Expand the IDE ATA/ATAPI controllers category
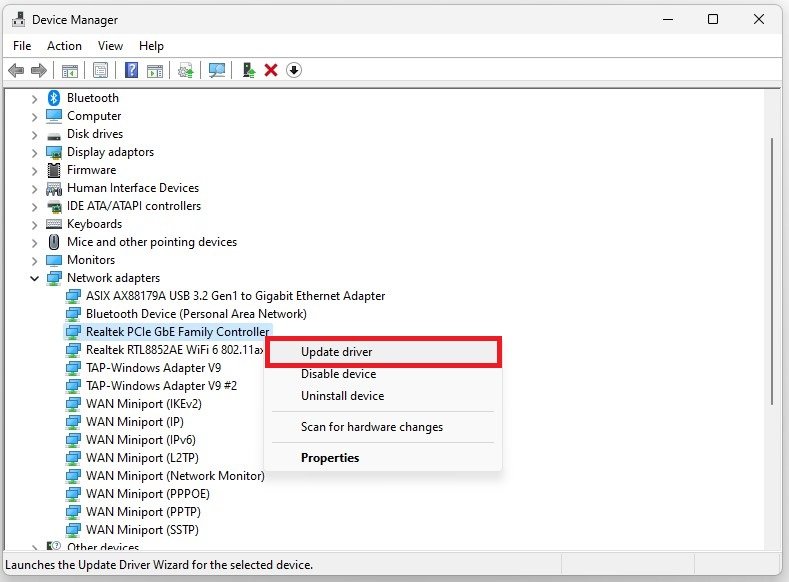Viewport: 789px width, 582px height. 34,207
